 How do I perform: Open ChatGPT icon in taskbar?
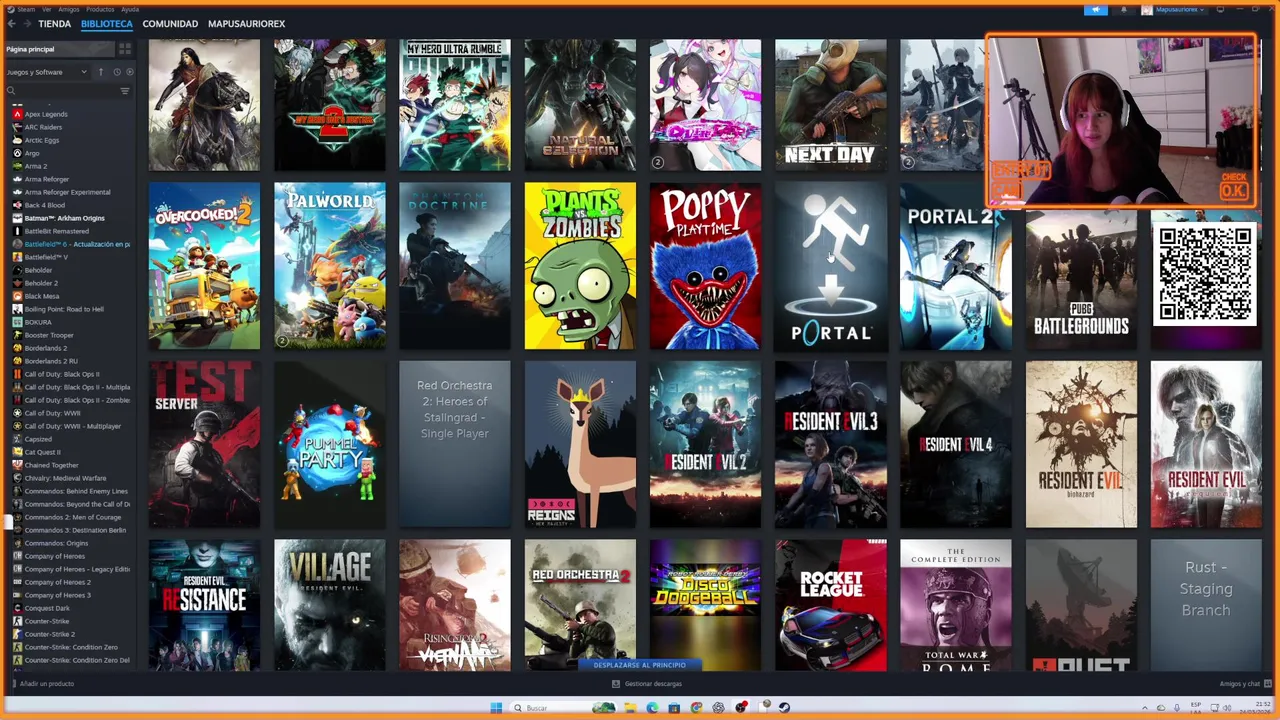tap(718, 708)
